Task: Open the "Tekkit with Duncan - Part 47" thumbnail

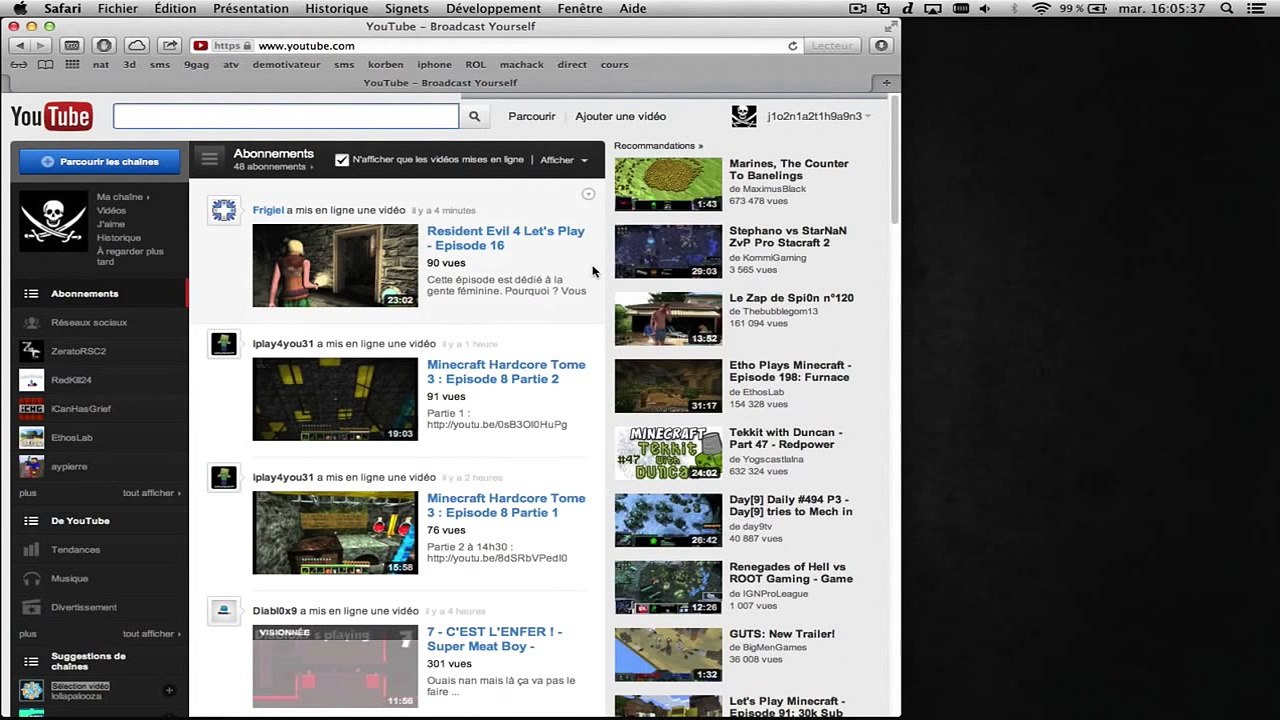Action: [x=668, y=452]
